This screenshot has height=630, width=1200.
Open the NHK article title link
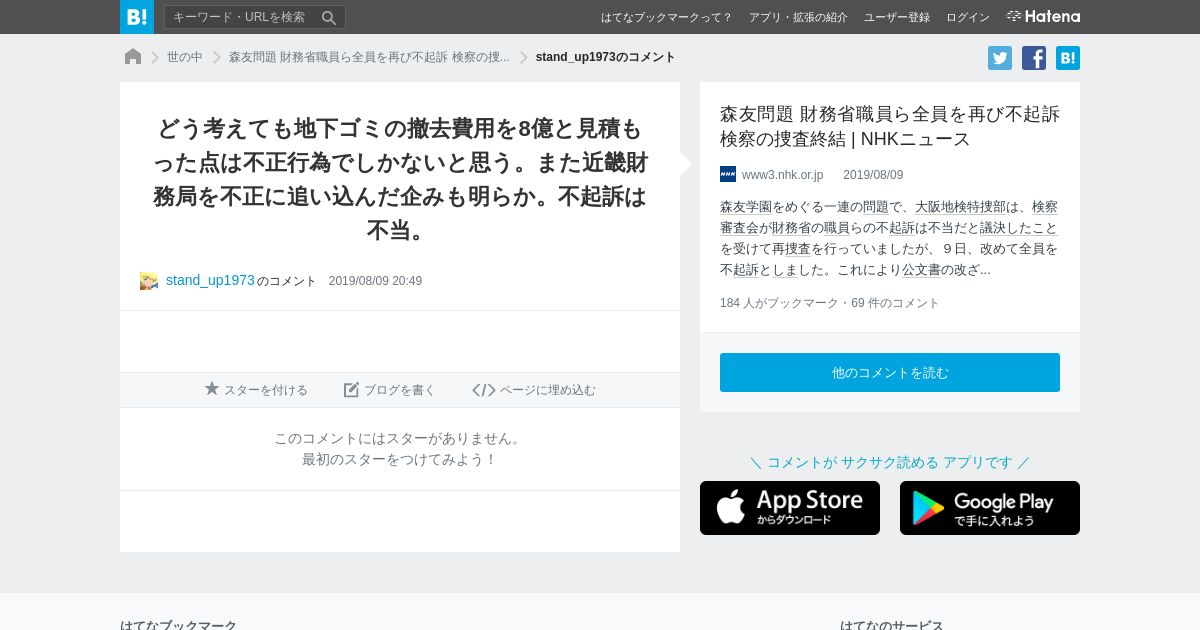tap(890, 126)
